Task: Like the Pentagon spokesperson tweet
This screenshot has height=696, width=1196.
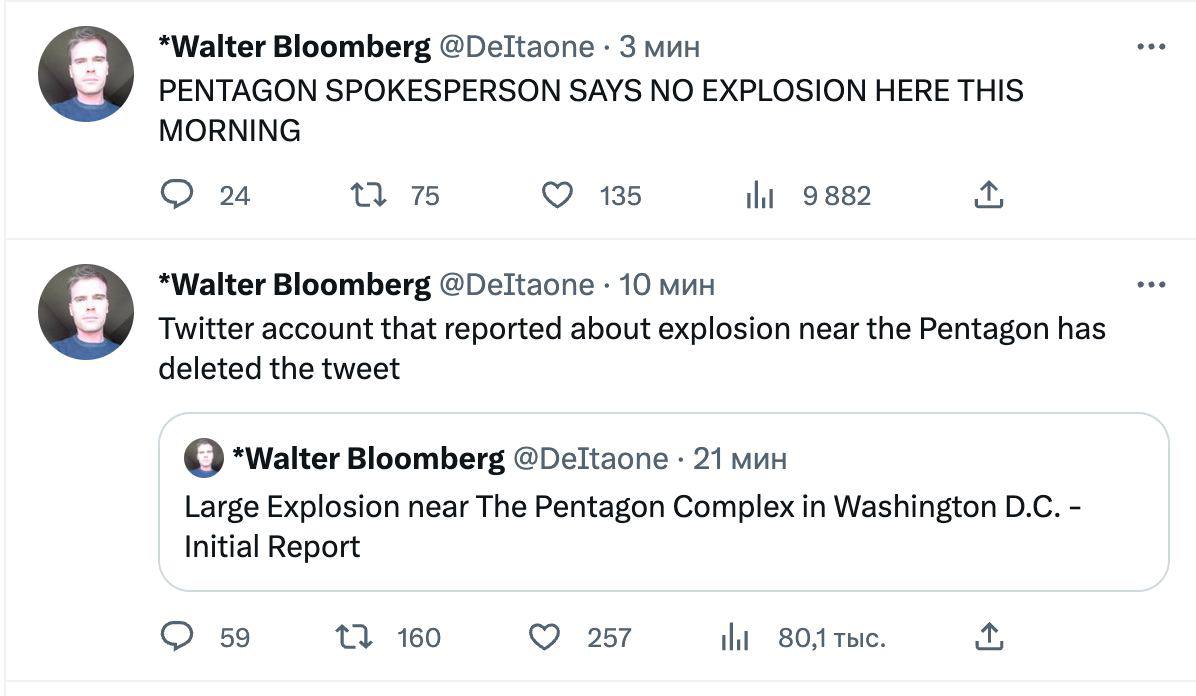Action: [557, 195]
